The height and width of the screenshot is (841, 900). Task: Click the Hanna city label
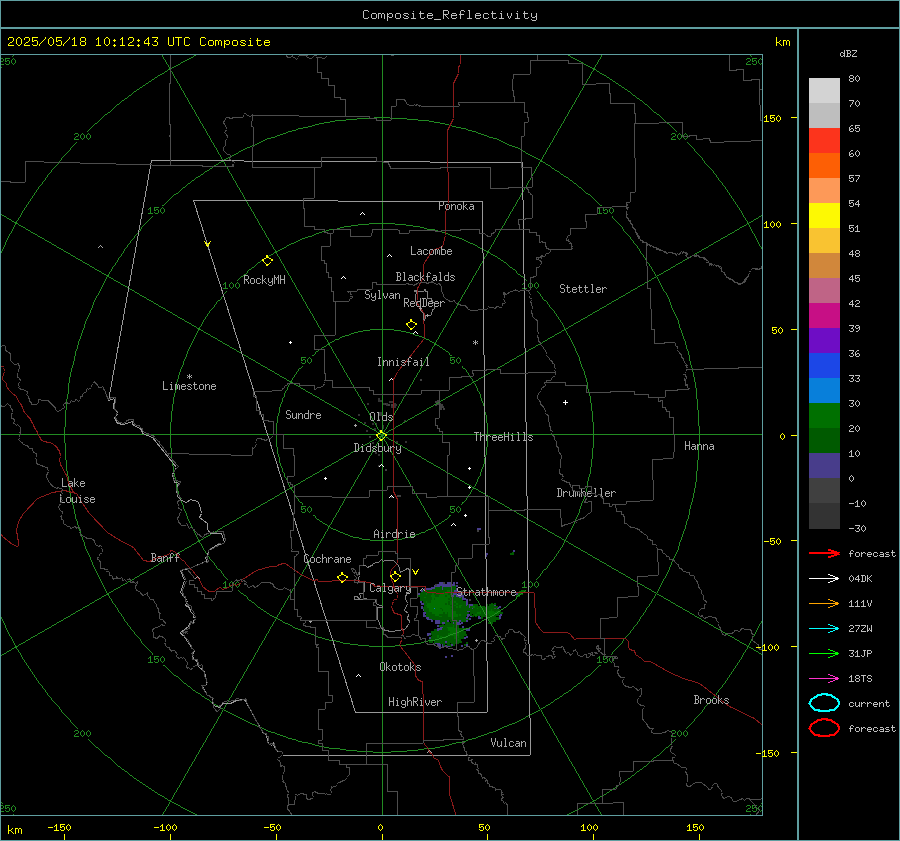click(699, 446)
